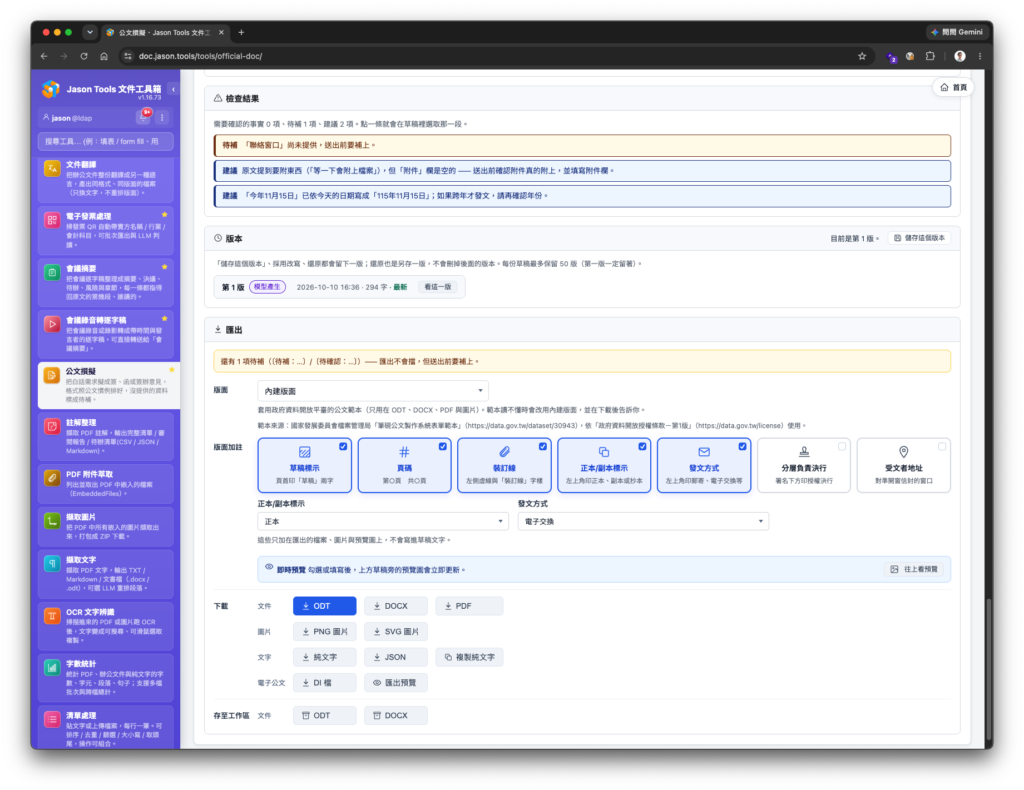1024x790 pixels.
Task: Open the 版面 dropdown showing 內建版面
Action: coord(373,391)
